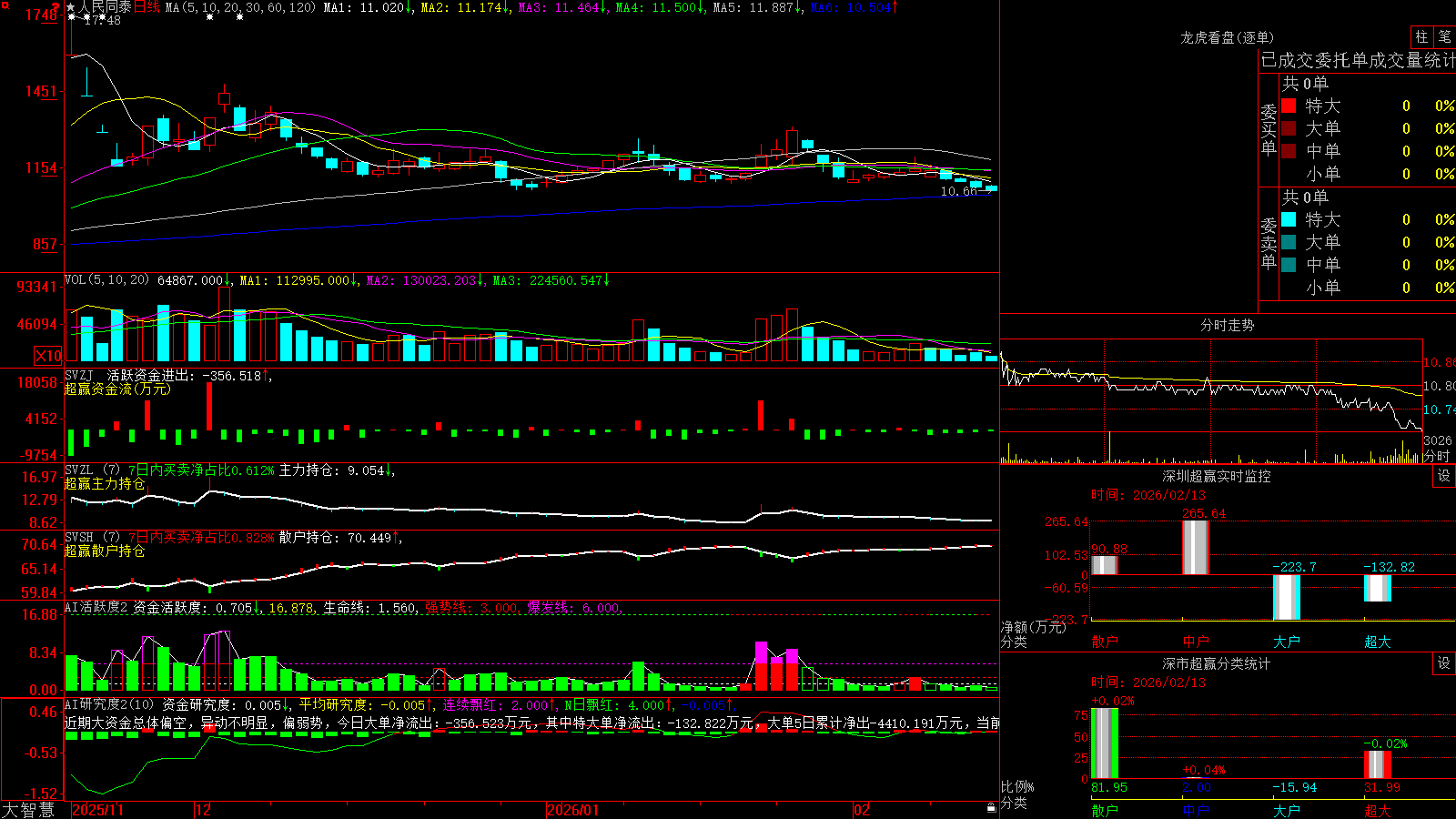The width and height of the screenshot is (1456, 819).
Task: Click the 2026/01 timeline marker
Action: 573,810
